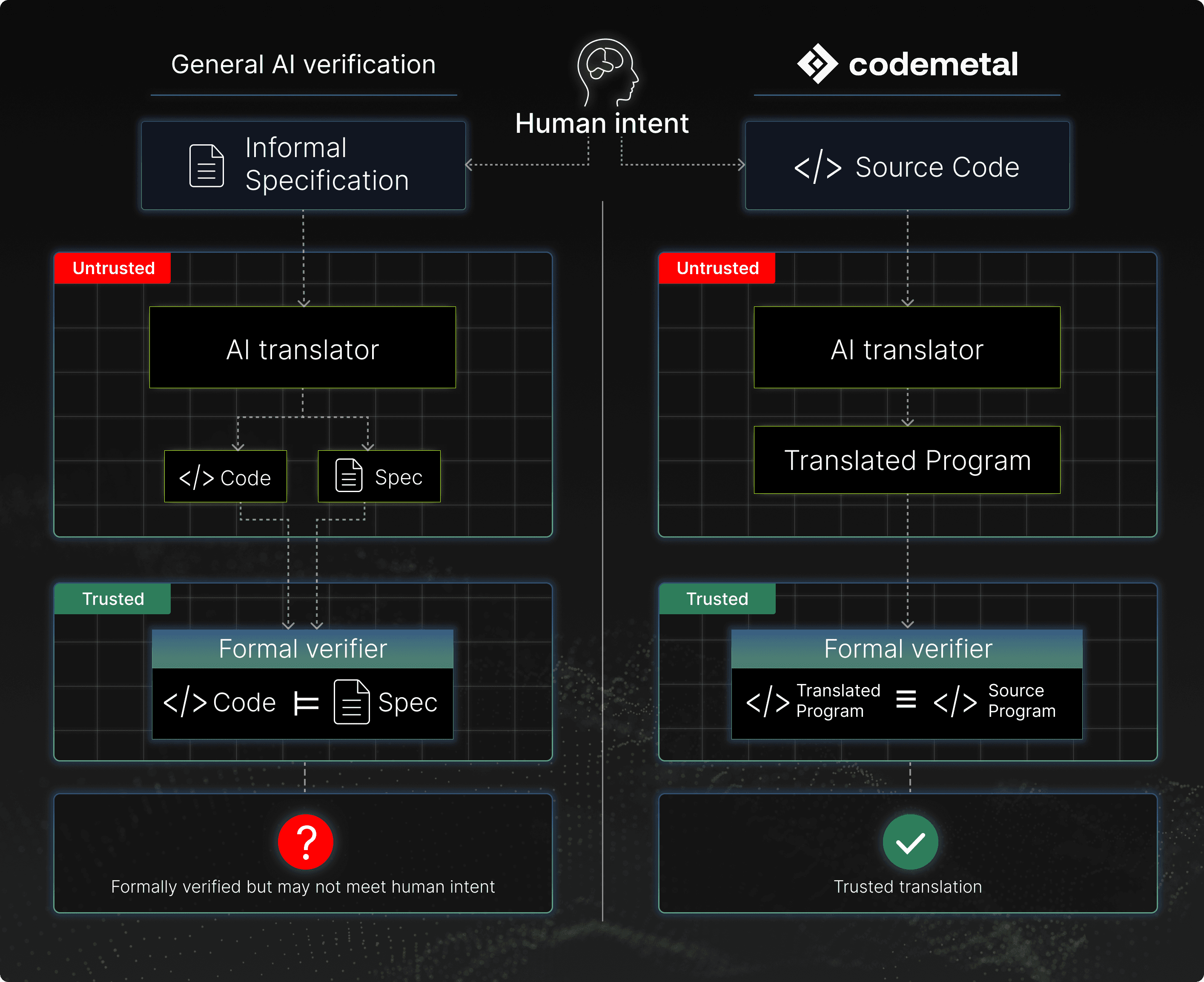Click the equivalence symbol in the right verifier
The image size is (1204, 982).
coord(906,699)
